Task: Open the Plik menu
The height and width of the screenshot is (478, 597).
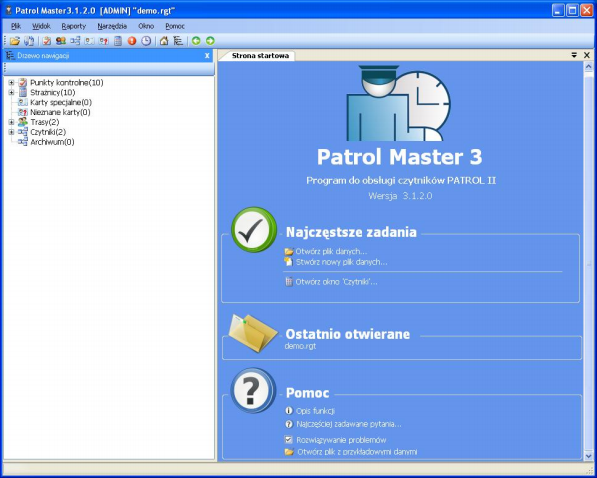Action: coord(16,26)
